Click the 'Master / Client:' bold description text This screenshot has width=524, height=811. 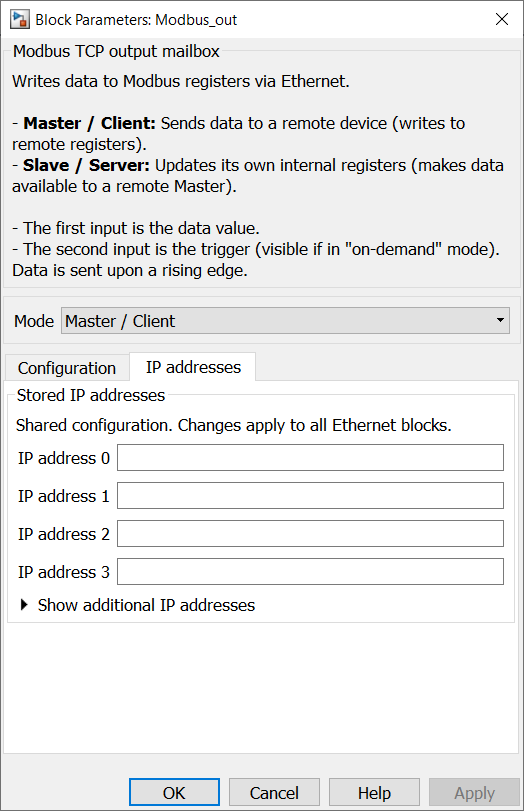click(x=89, y=123)
